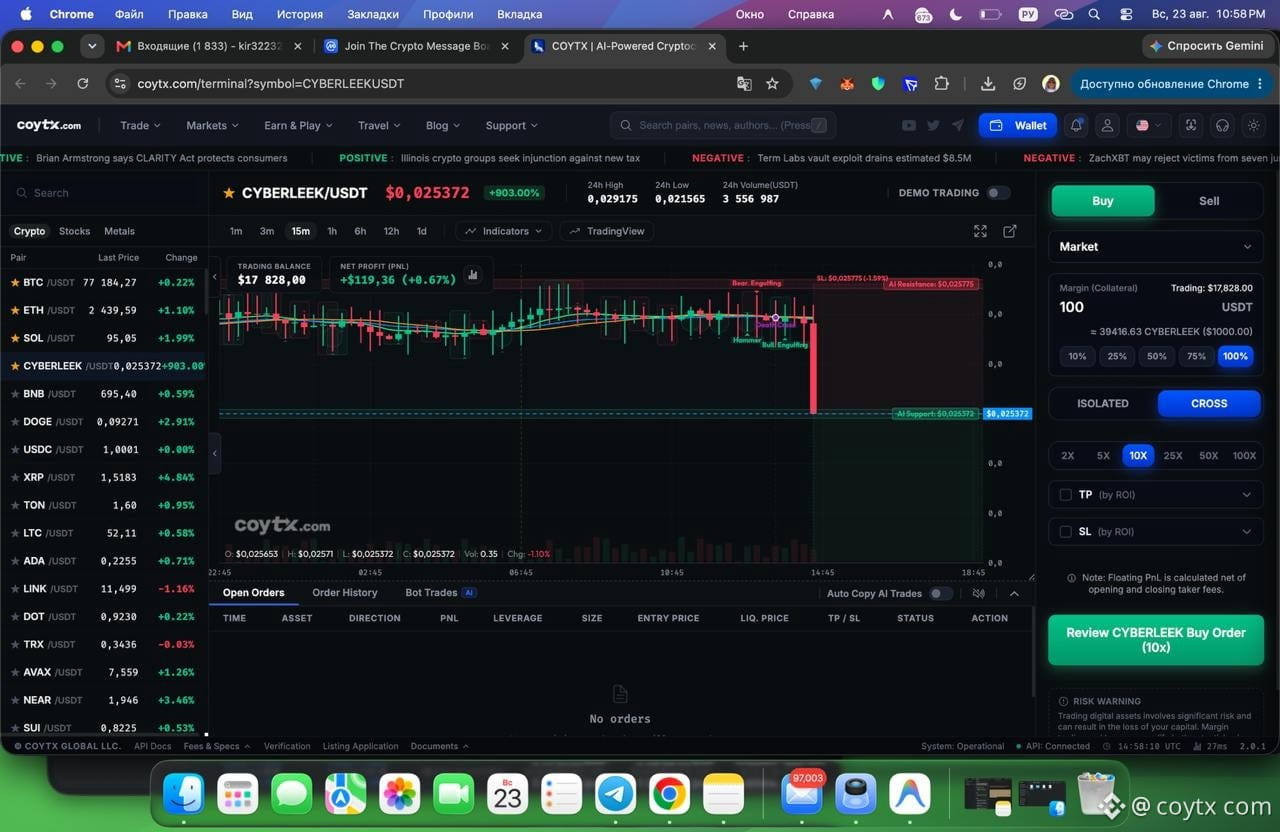Open the face-scan verification icon
This screenshot has height=832, width=1280.
[x=1191, y=125]
